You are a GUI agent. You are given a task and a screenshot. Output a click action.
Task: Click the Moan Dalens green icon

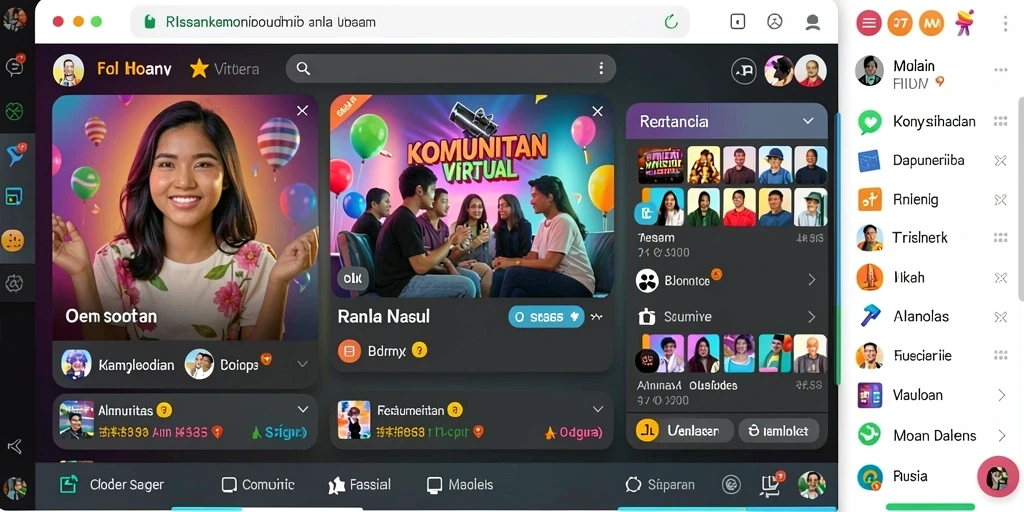869,434
